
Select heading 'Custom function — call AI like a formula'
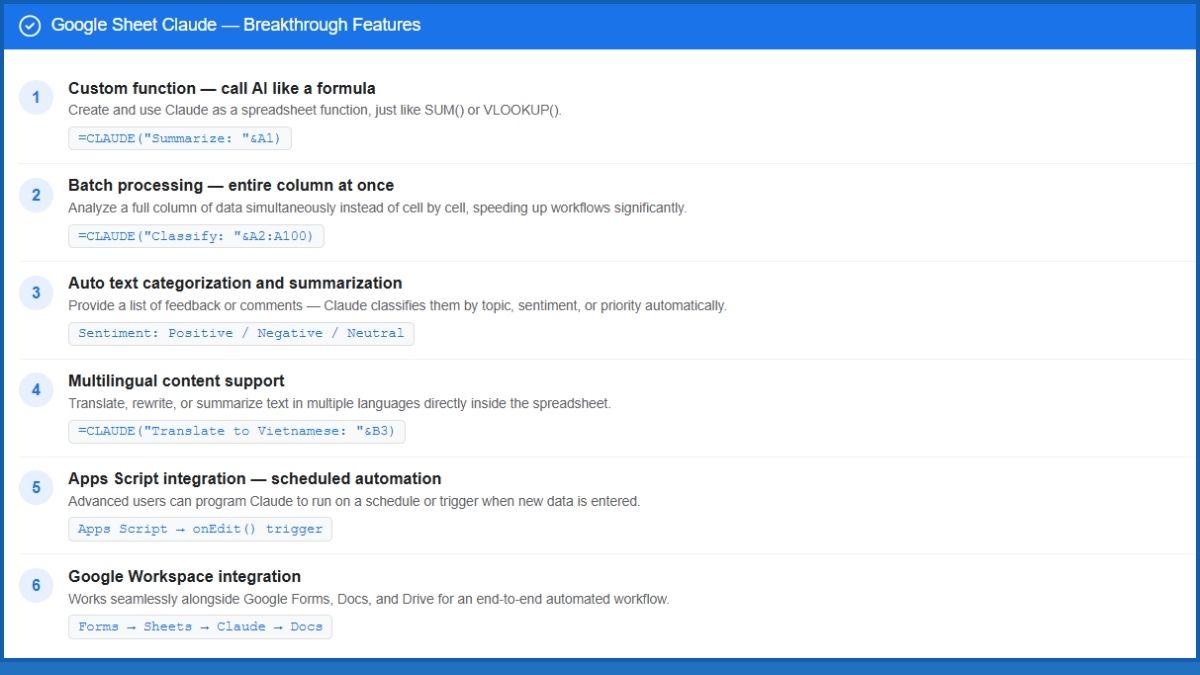click(x=222, y=88)
